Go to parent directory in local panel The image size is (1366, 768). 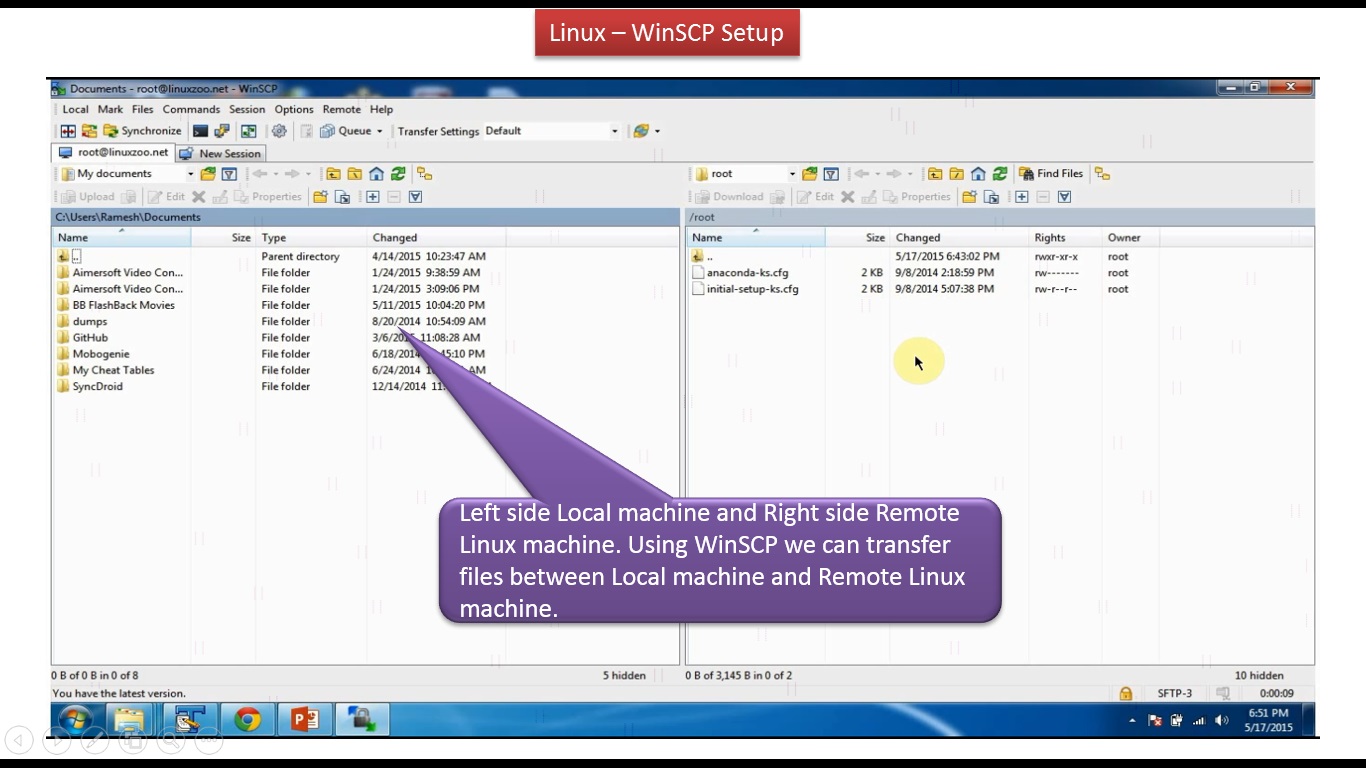click(x=333, y=174)
